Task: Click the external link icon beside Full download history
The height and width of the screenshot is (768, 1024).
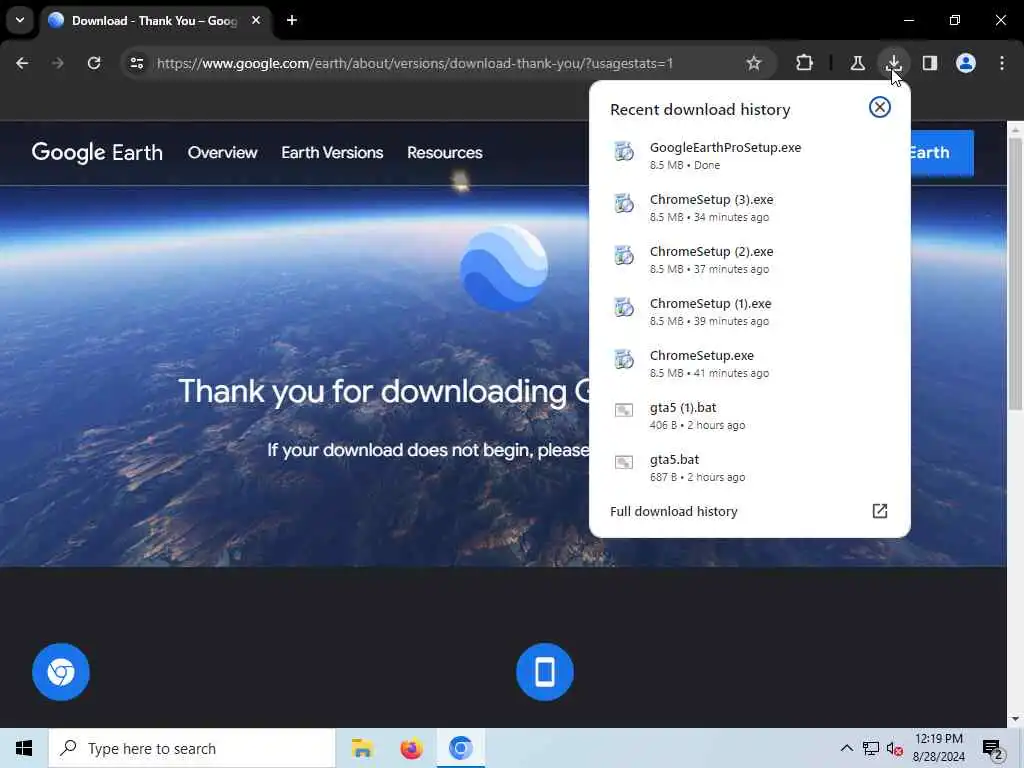Action: pyautogui.click(x=880, y=511)
